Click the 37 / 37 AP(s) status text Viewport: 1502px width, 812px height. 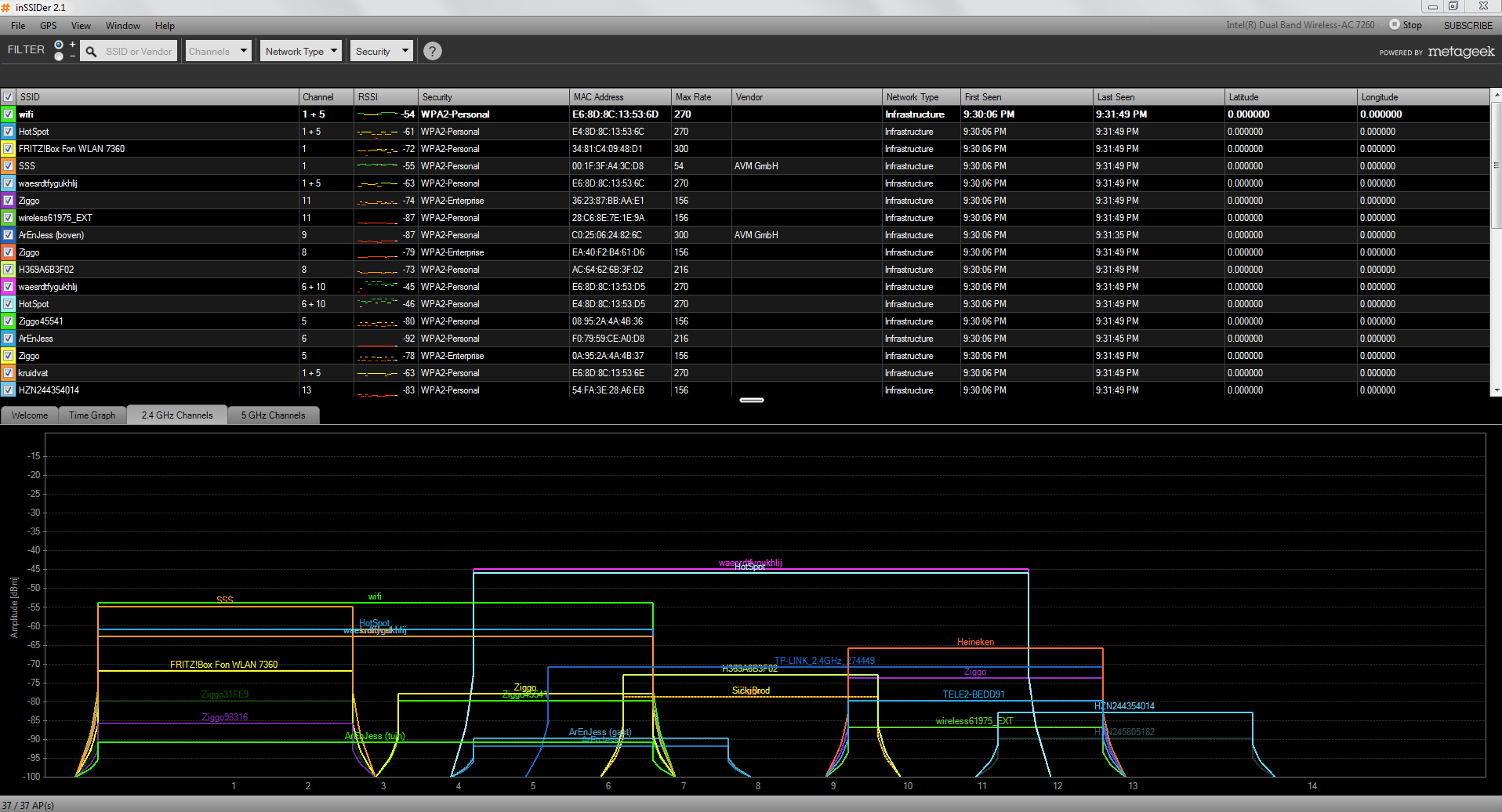pos(28,805)
